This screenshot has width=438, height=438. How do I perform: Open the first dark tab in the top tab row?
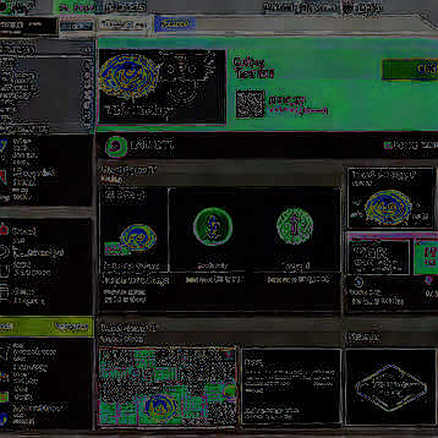coord(29,25)
